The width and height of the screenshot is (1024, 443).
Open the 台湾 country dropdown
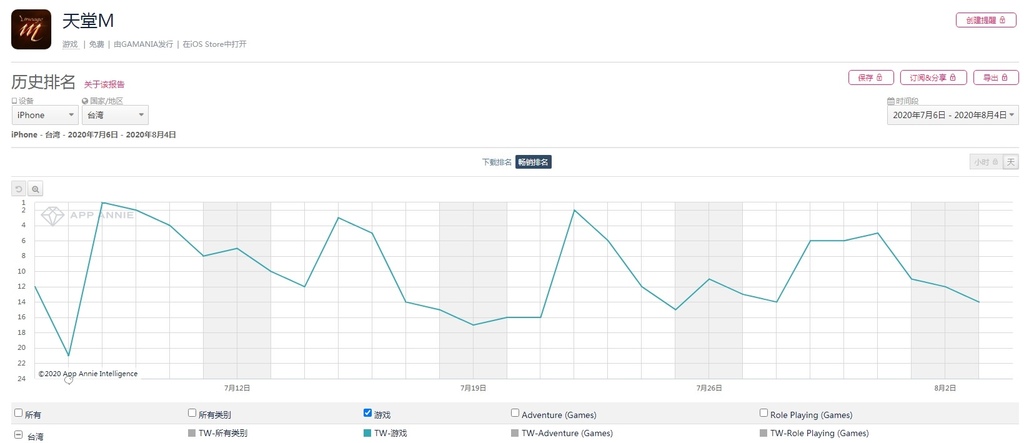pyautogui.click(x=115, y=115)
